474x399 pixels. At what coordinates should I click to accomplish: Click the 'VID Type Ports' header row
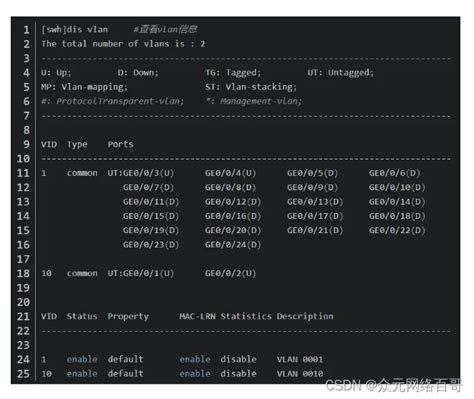coord(87,144)
